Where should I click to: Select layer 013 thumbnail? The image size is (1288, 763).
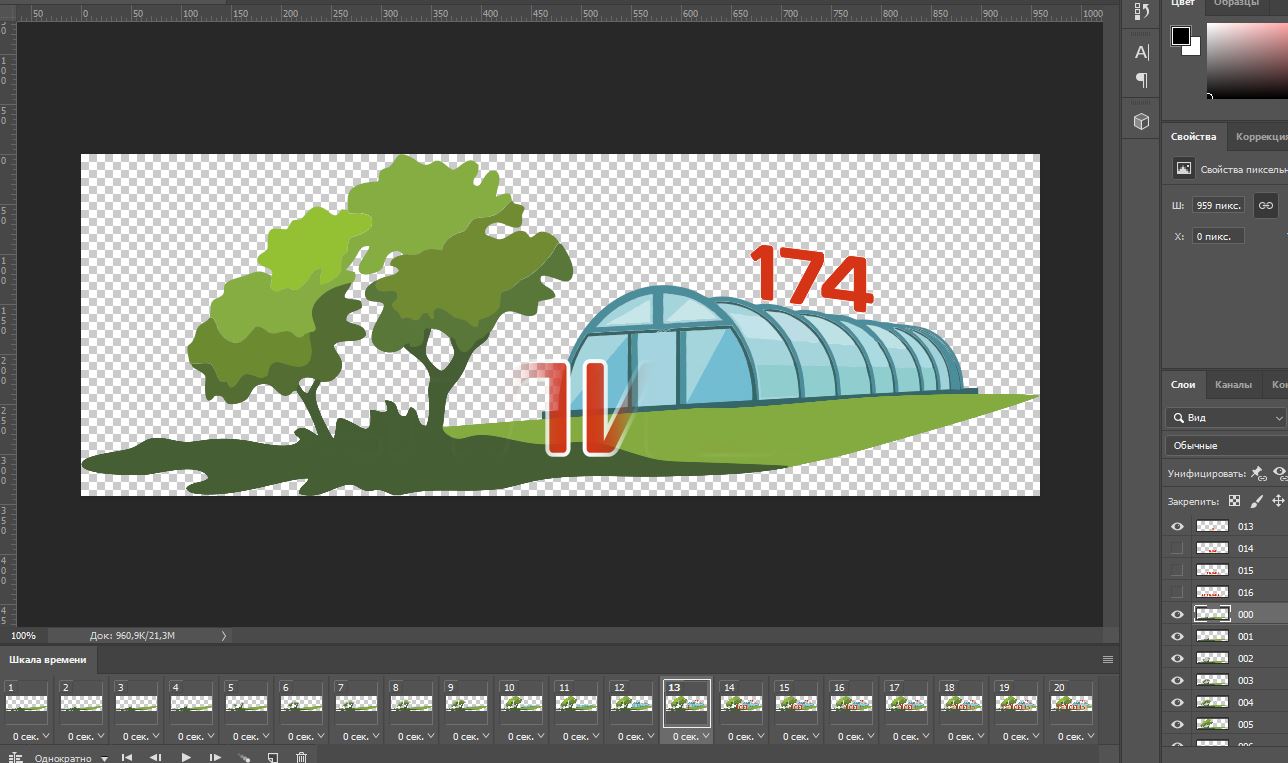tap(1212, 526)
